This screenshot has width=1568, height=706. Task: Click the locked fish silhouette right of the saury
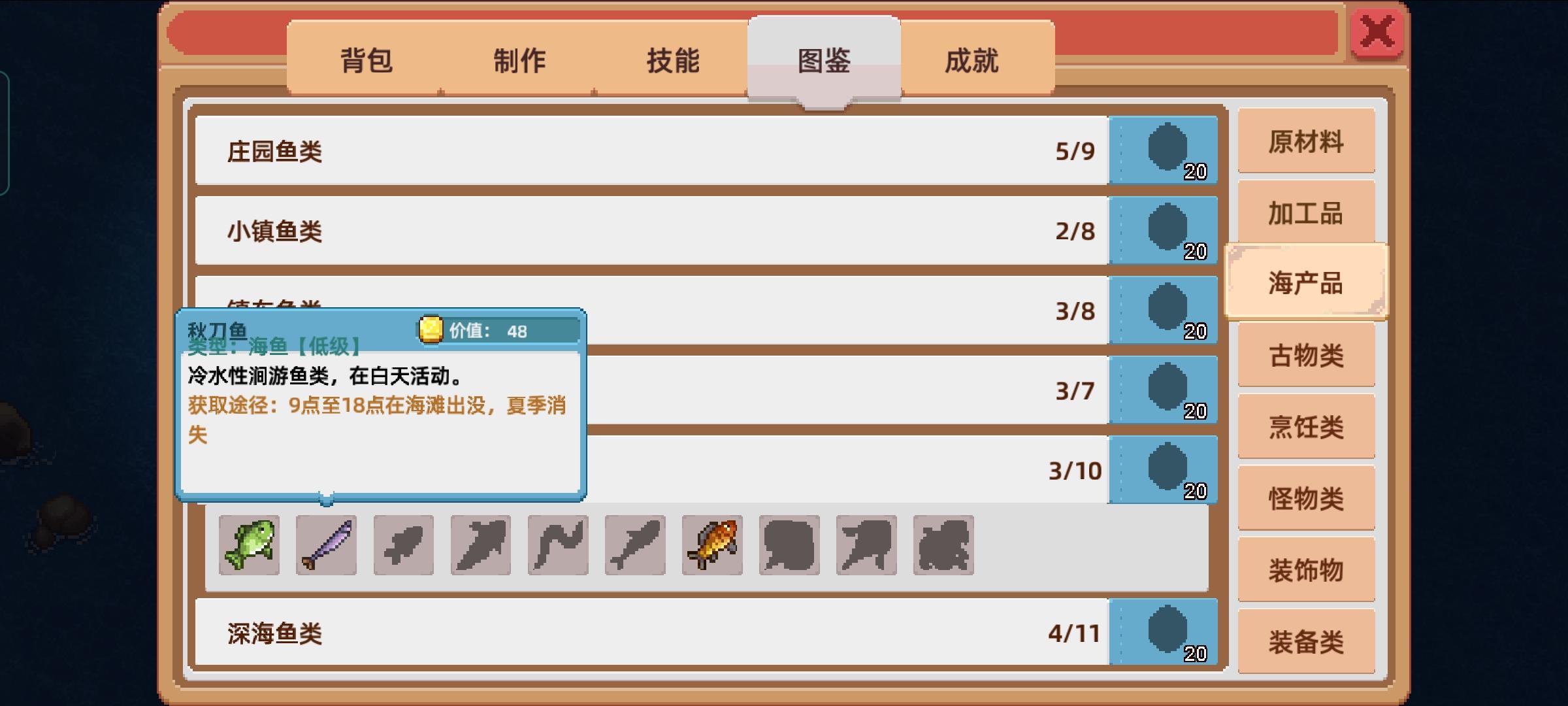click(403, 545)
